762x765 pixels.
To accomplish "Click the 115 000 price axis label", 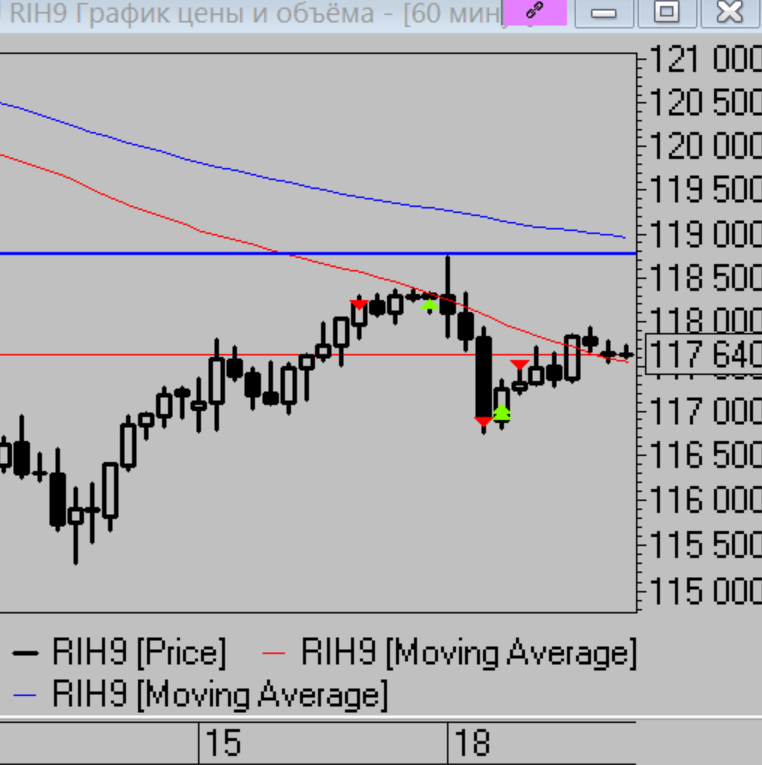I will tap(705, 591).
